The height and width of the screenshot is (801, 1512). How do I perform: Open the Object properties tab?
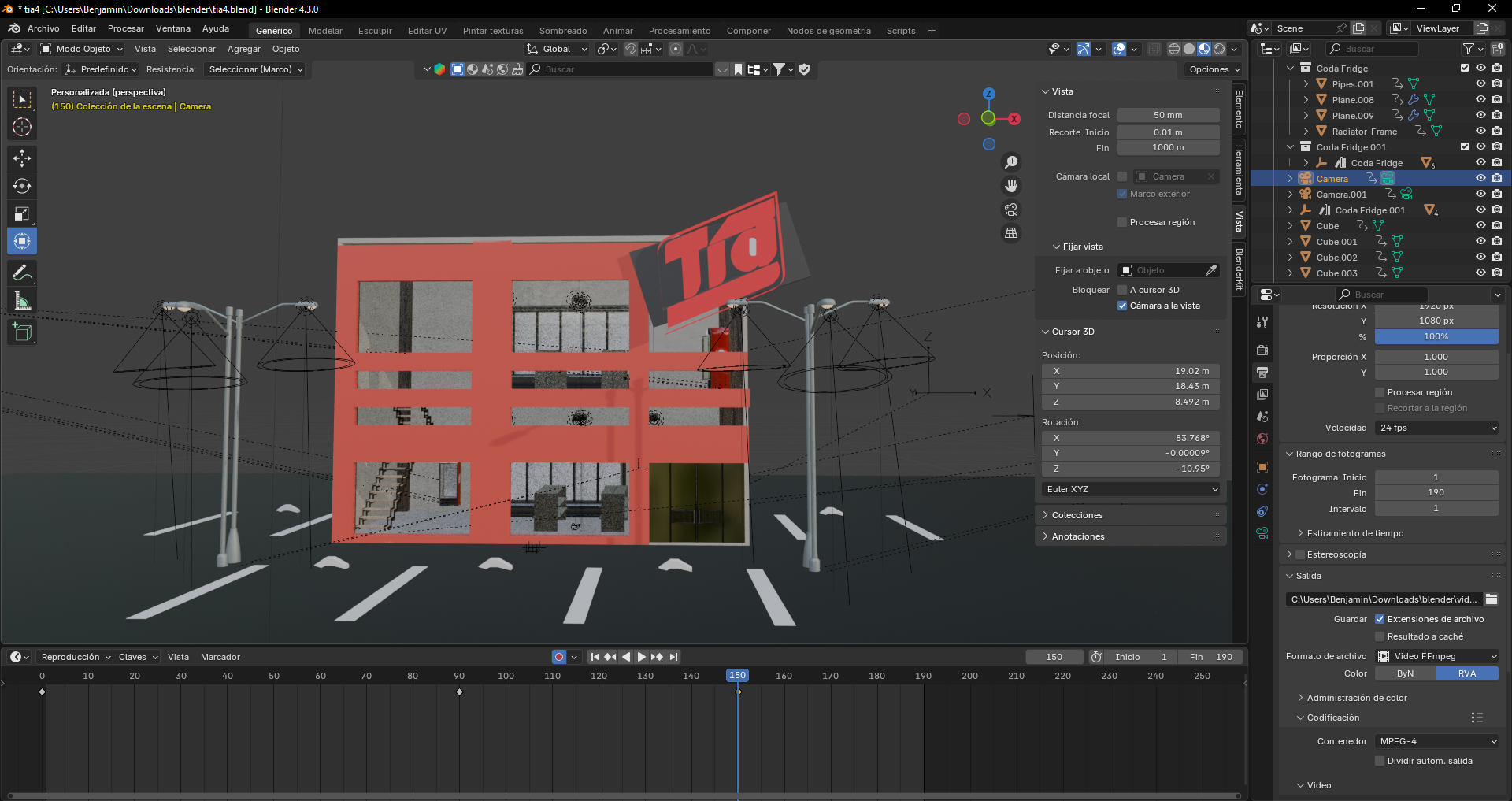(x=1262, y=467)
